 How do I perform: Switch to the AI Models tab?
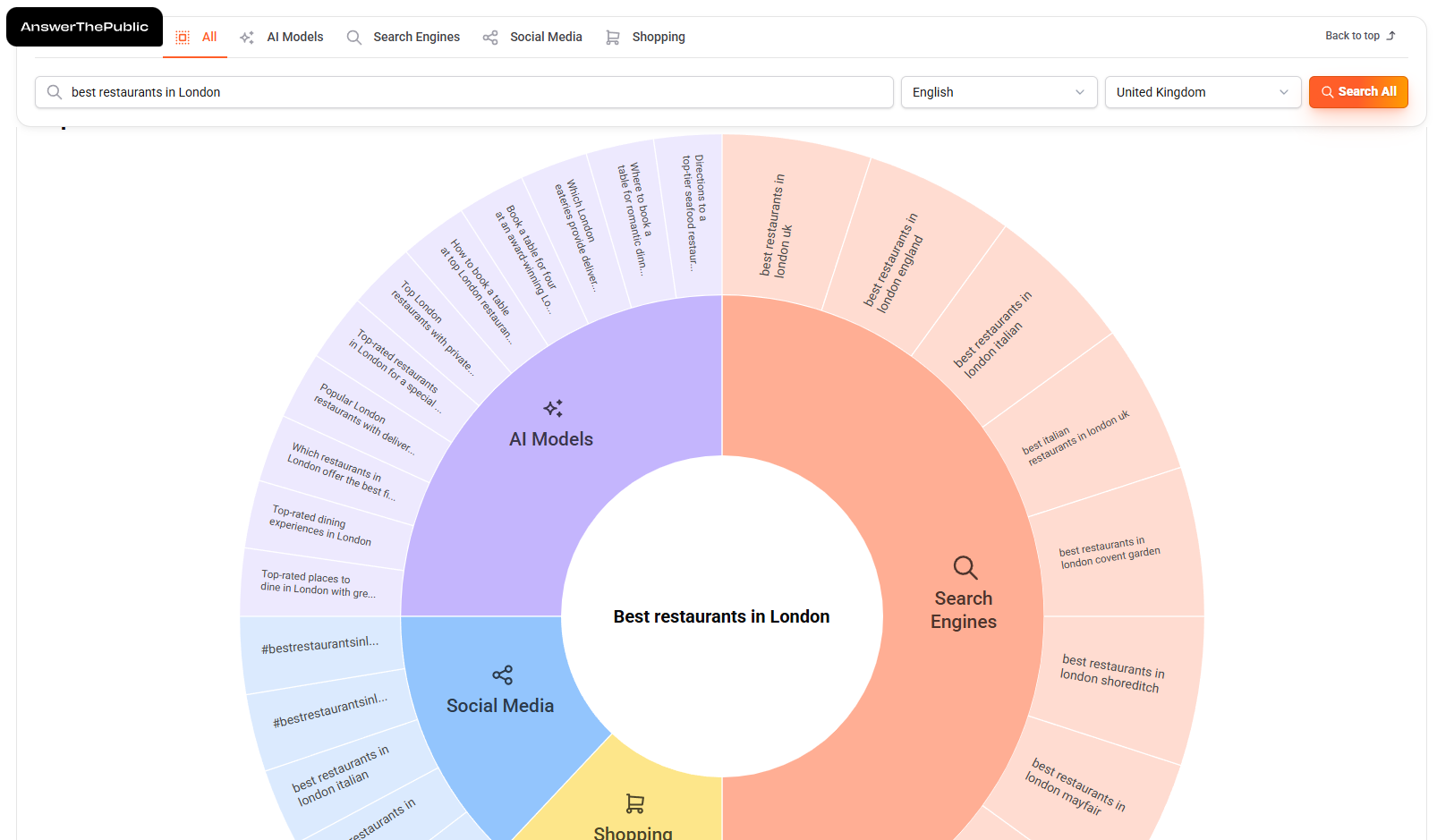(282, 38)
